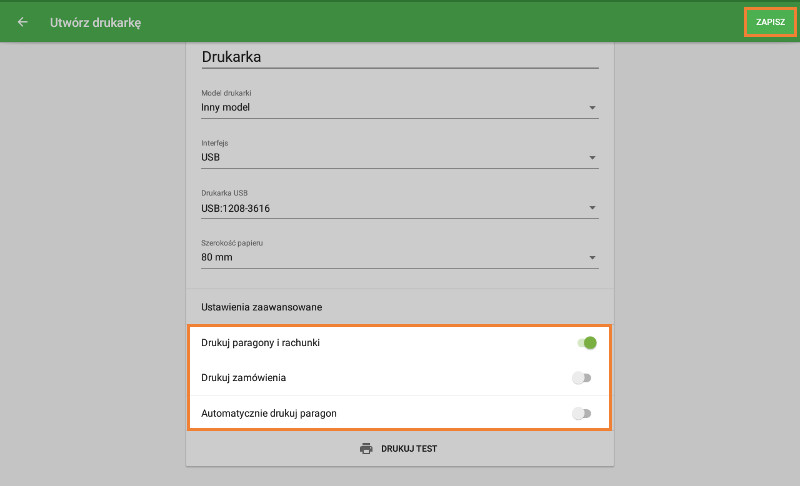
Task: Click the Drukuj zamówienia row label
Action: [245, 378]
